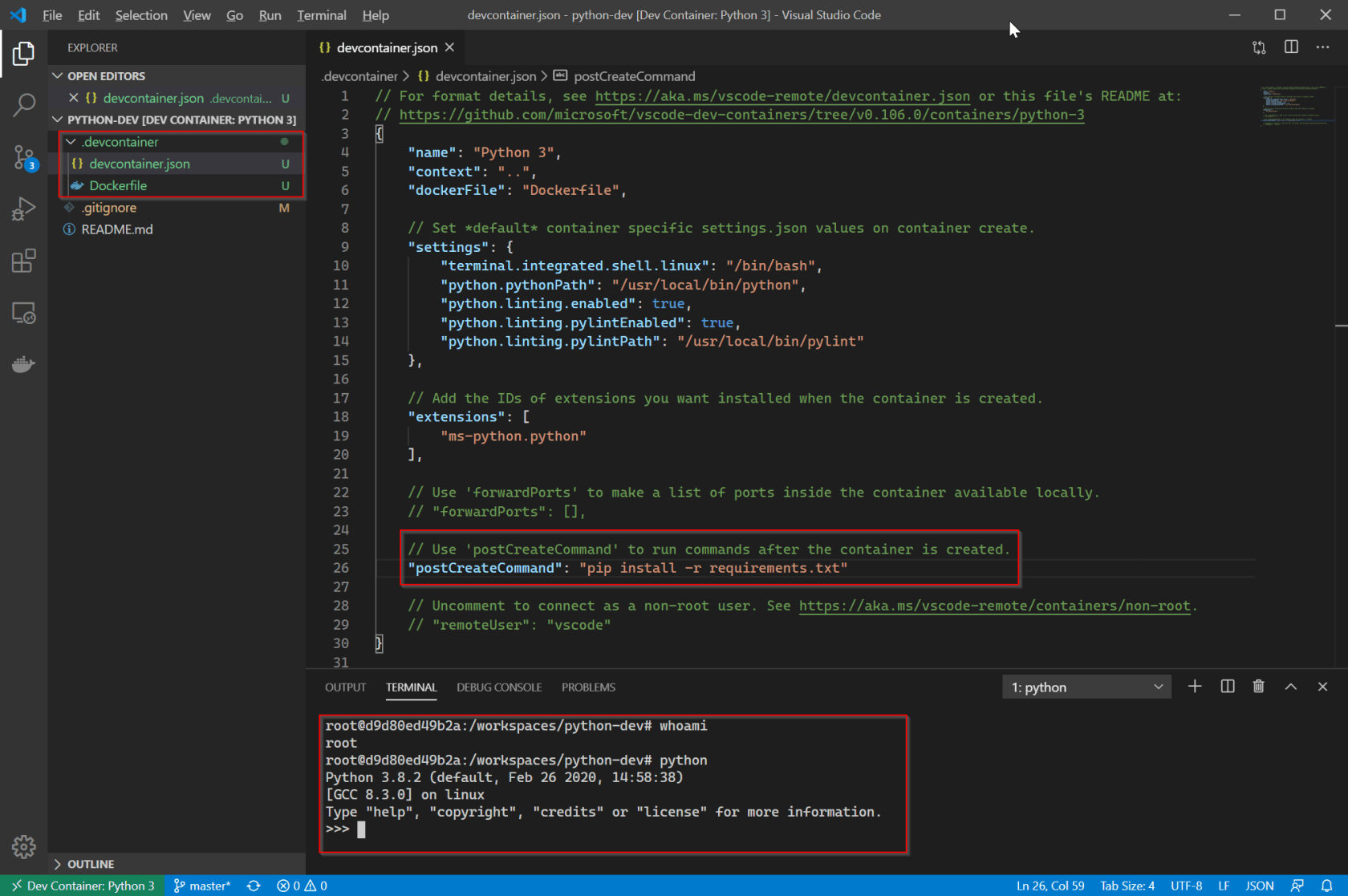Open the Remote Explorer panel
The width and height of the screenshot is (1348, 896).
(x=24, y=313)
